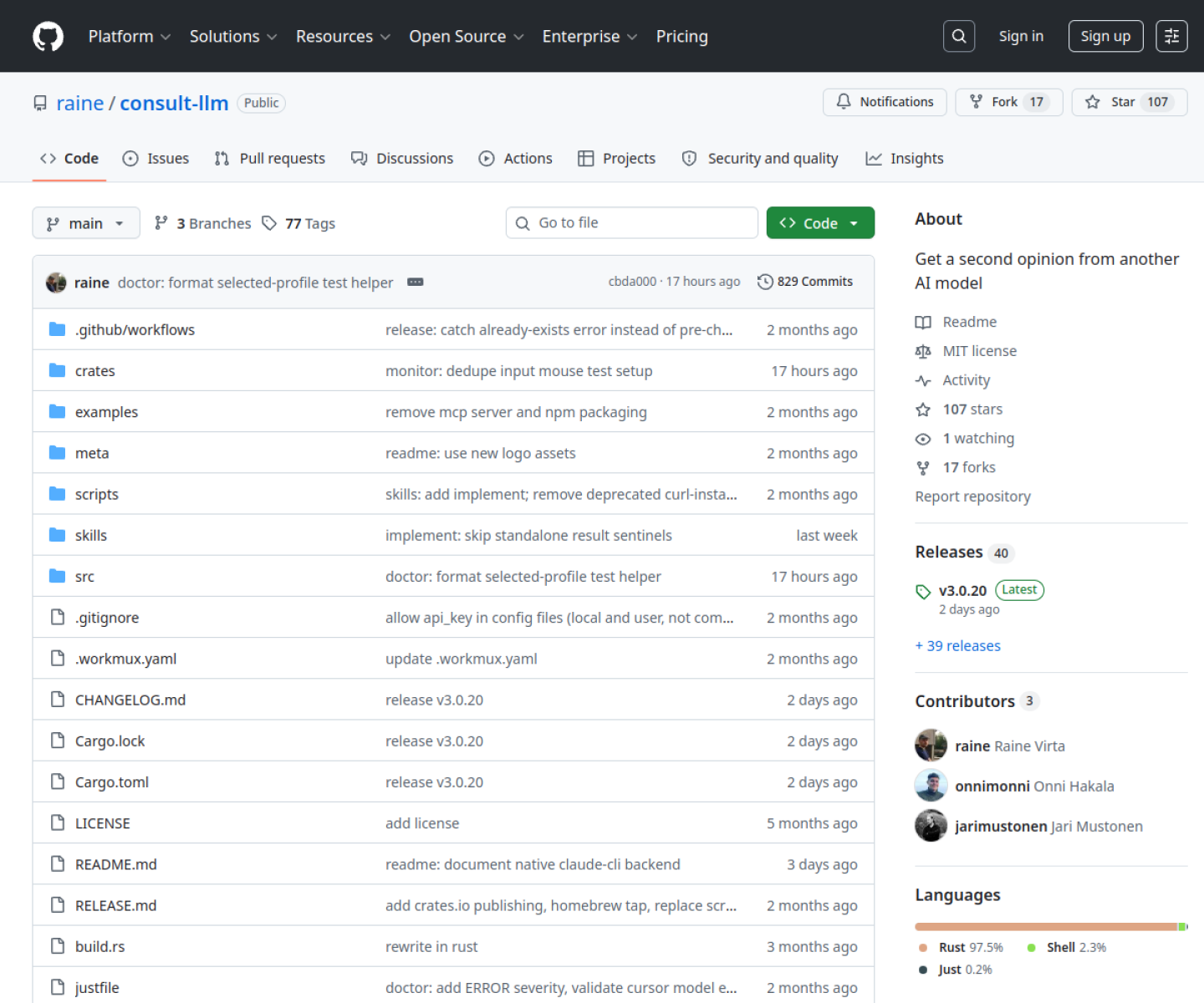View the 77 Tags list
Image resolution: width=1204 pixels, height=1003 pixels.
coord(298,223)
